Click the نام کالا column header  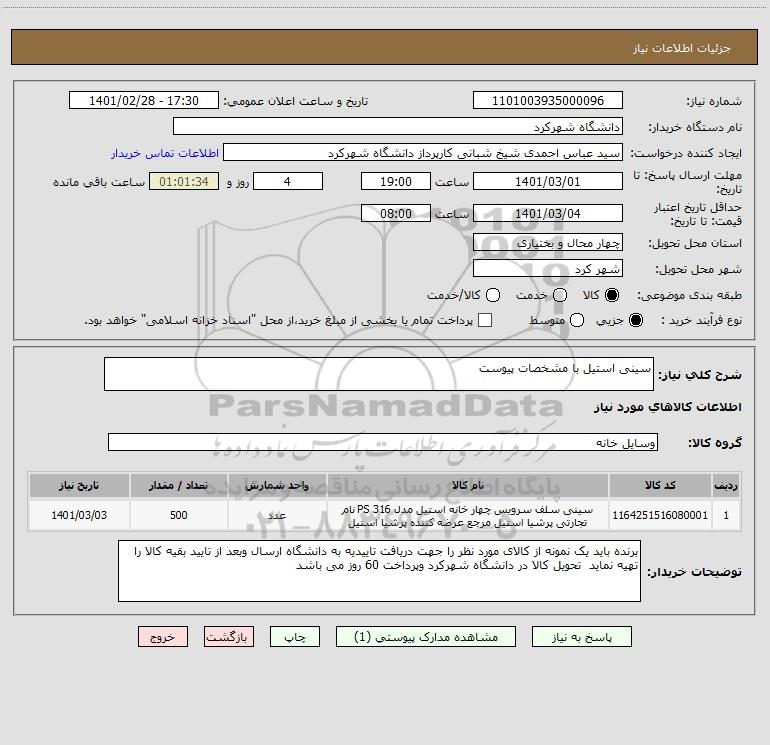(468, 485)
